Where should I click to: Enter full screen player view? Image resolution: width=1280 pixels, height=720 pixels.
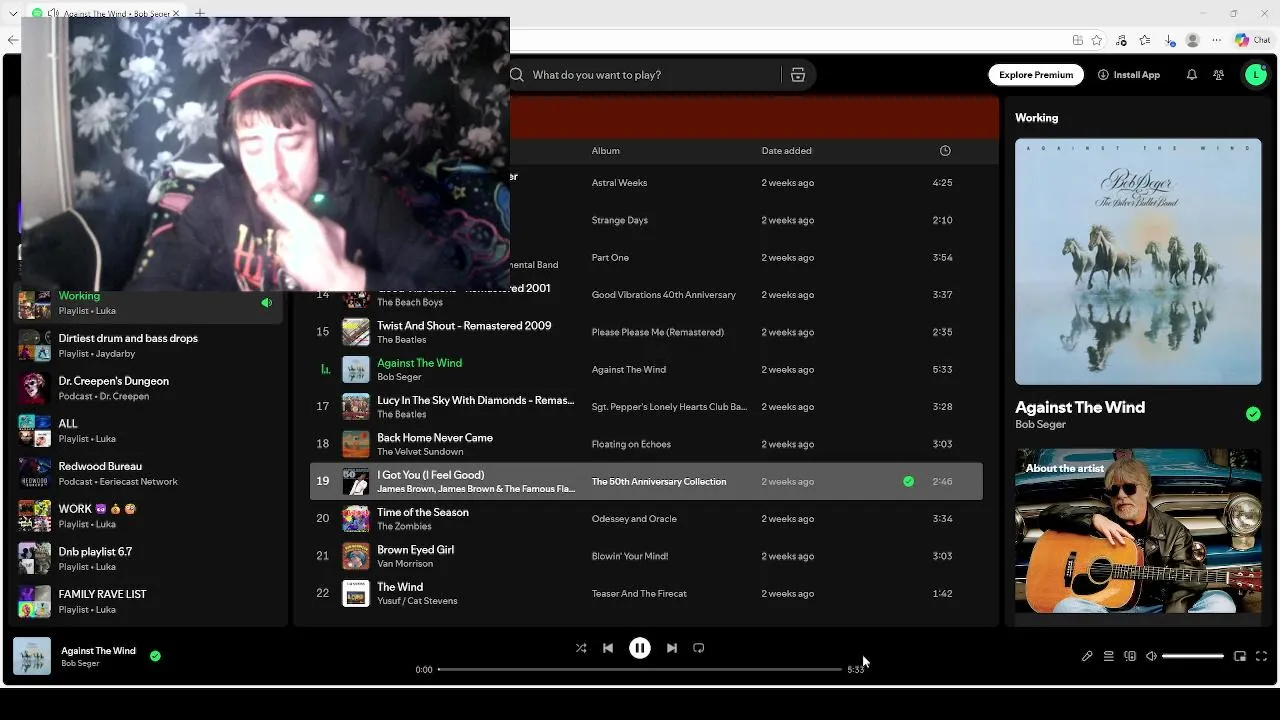1262,656
